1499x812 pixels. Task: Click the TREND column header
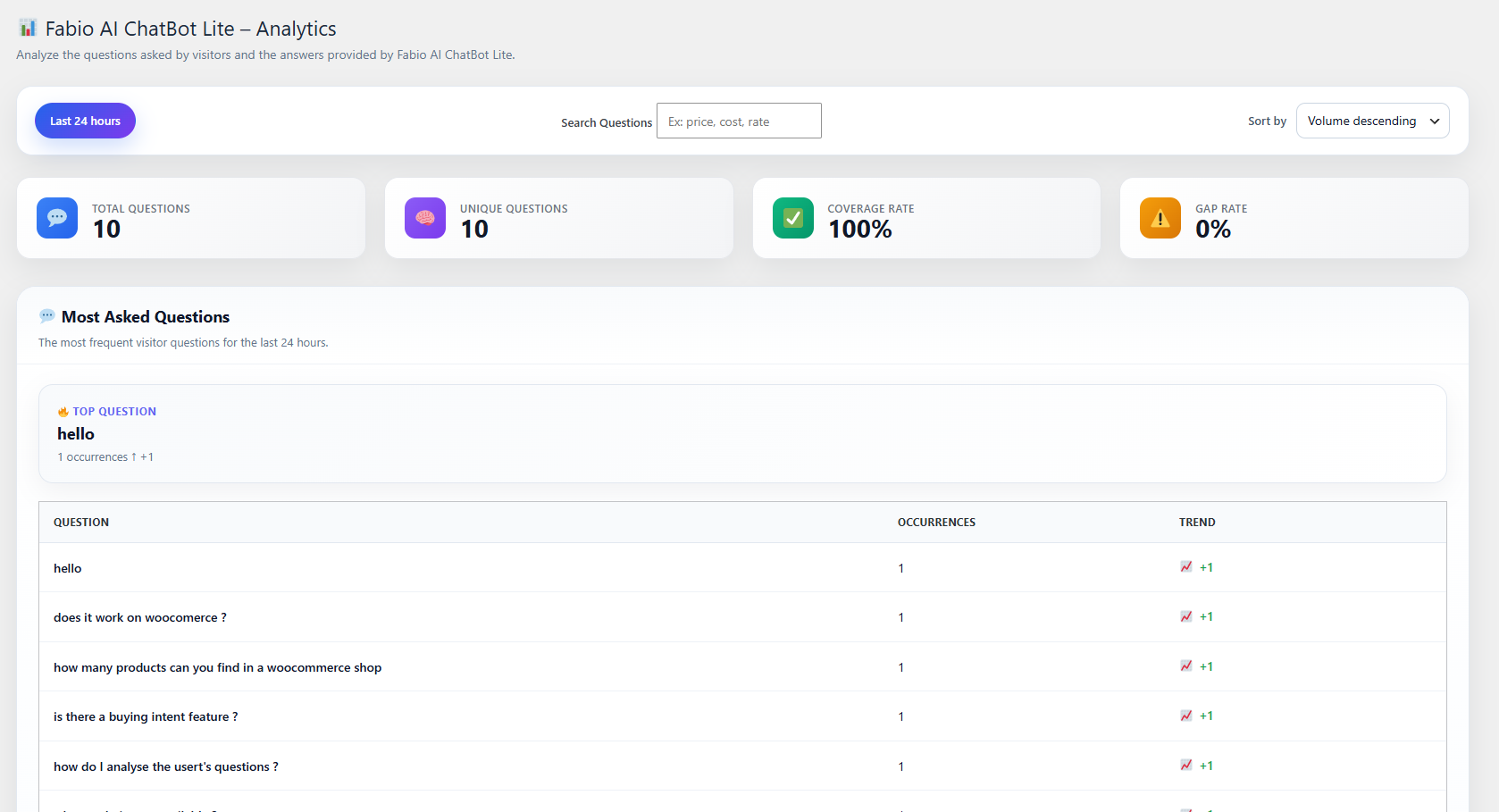(1197, 523)
